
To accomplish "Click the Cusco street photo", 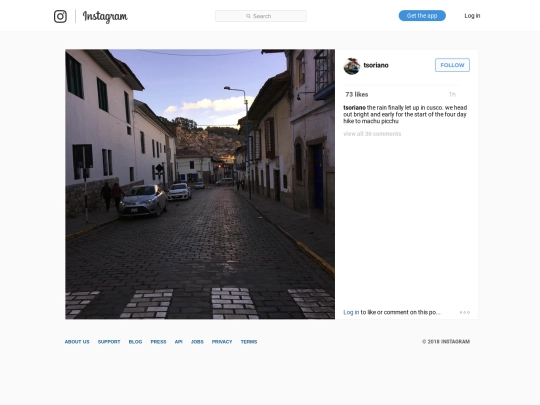I will point(200,184).
